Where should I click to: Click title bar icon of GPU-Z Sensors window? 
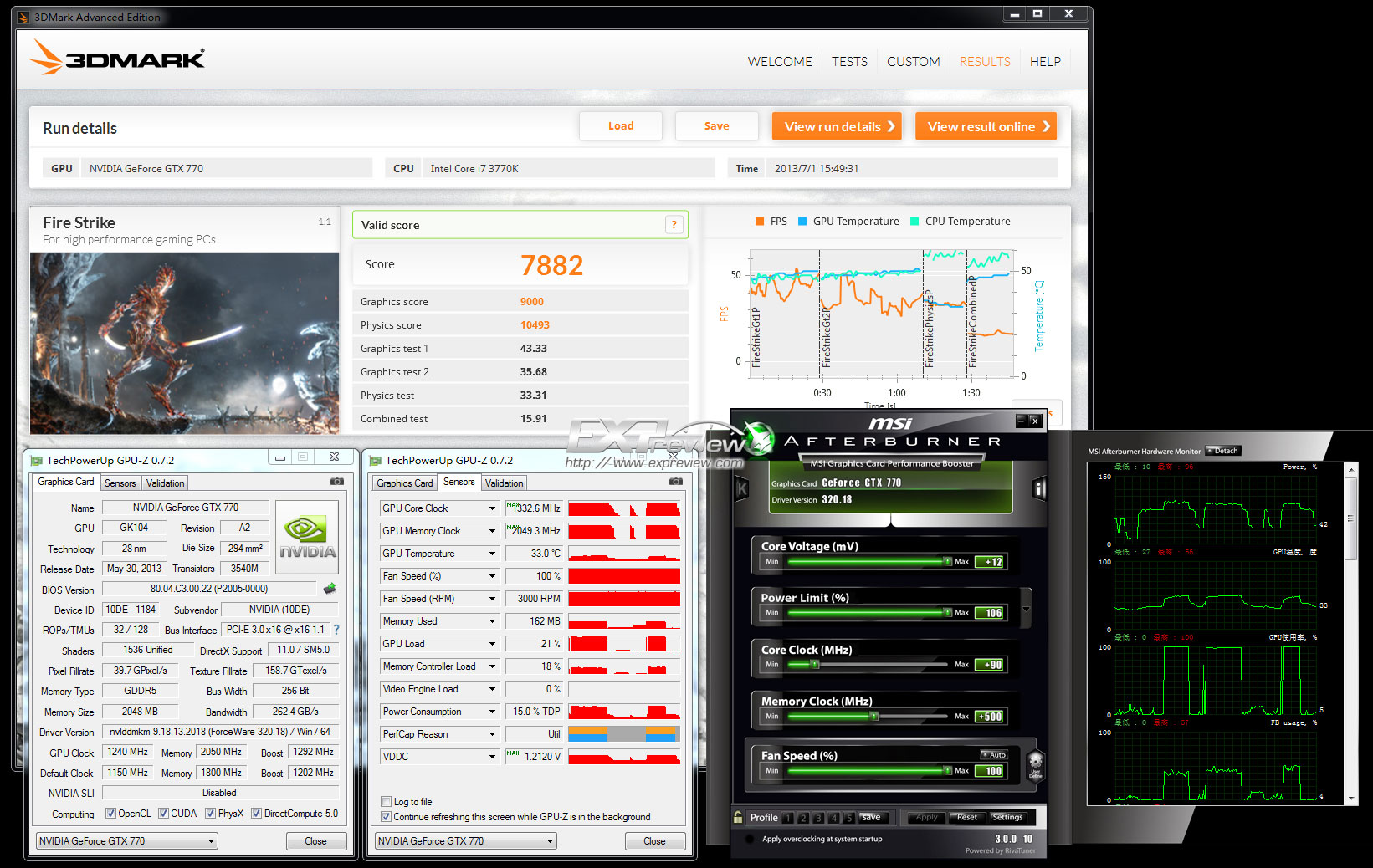coord(375,461)
